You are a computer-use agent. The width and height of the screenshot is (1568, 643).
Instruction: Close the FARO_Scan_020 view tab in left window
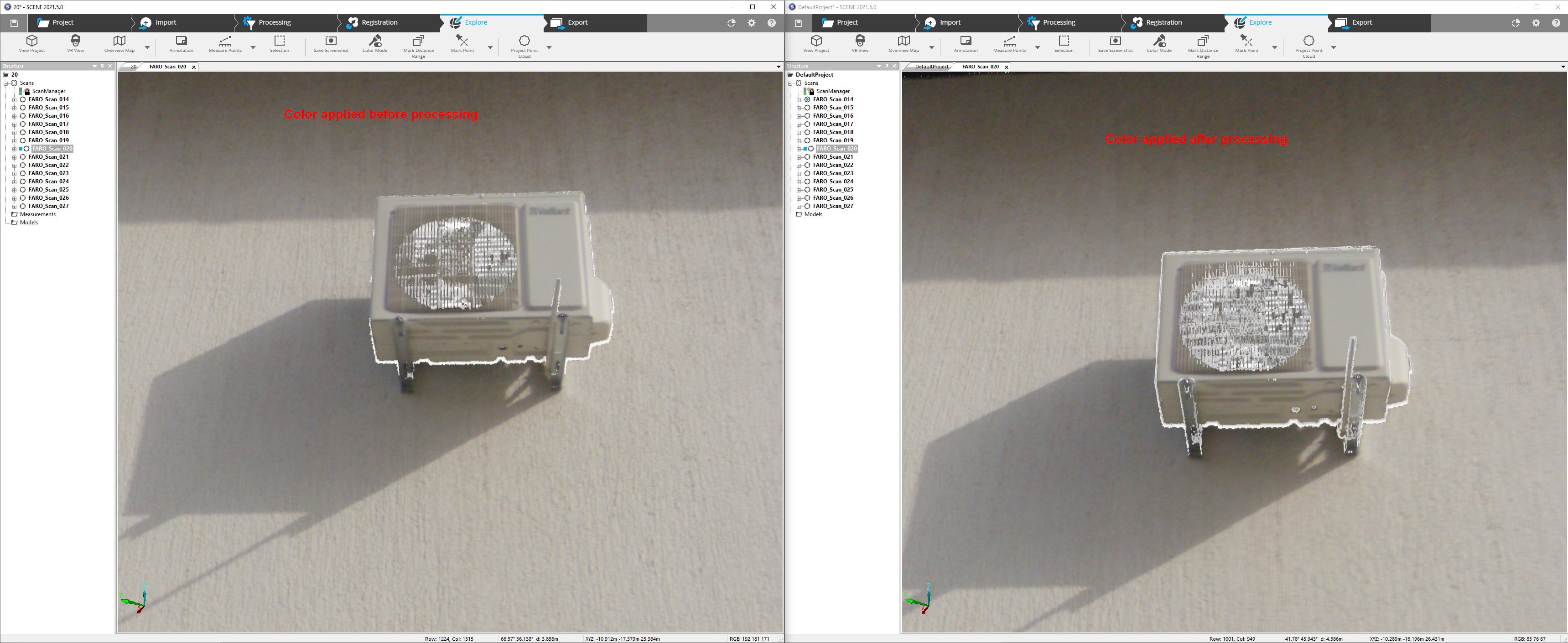pyautogui.click(x=193, y=67)
